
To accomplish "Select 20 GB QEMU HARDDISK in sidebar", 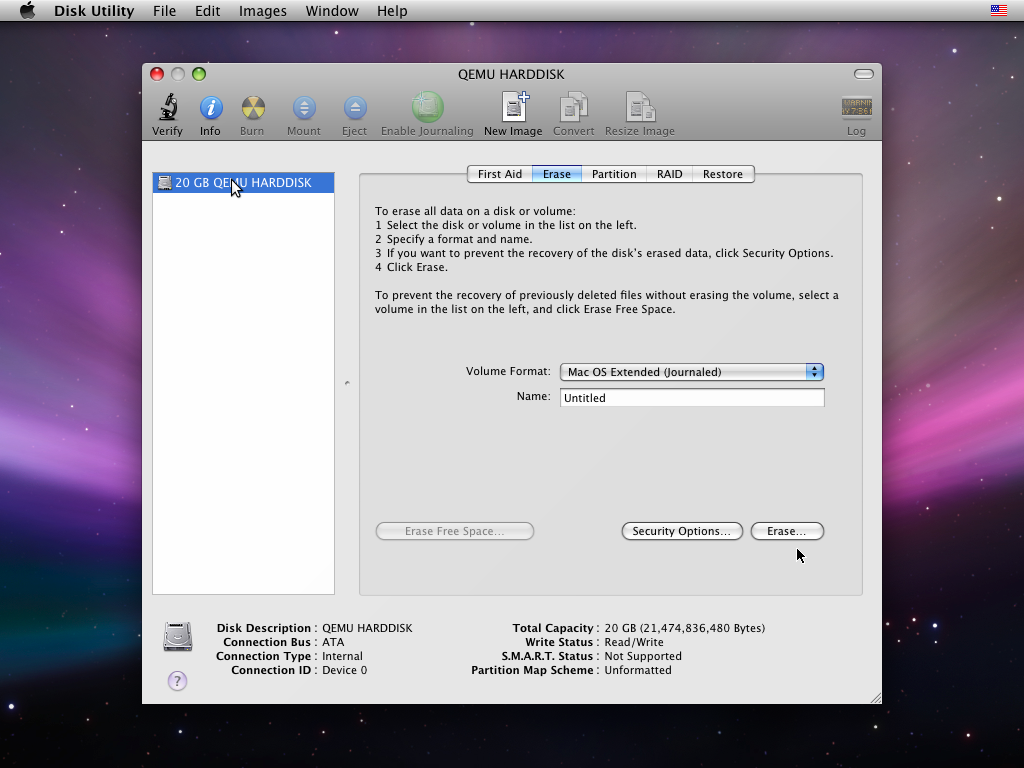I will 243,183.
